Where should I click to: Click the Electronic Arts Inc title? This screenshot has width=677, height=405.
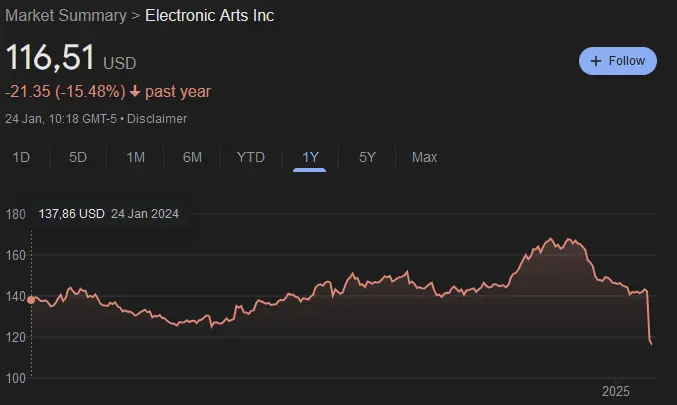tap(209, 16)
